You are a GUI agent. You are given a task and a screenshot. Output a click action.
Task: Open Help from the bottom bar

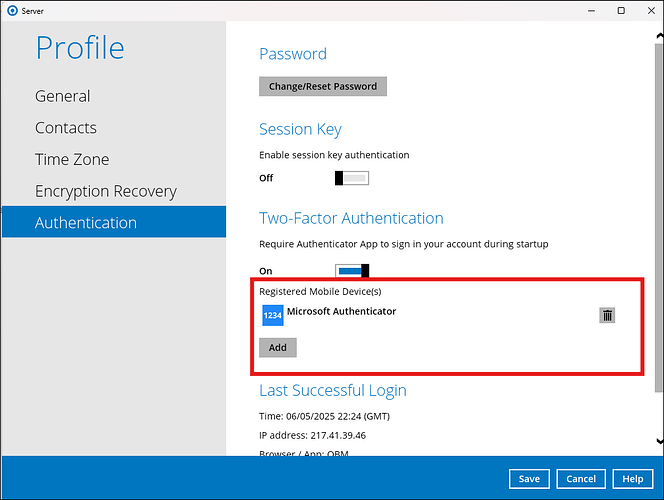632,479
